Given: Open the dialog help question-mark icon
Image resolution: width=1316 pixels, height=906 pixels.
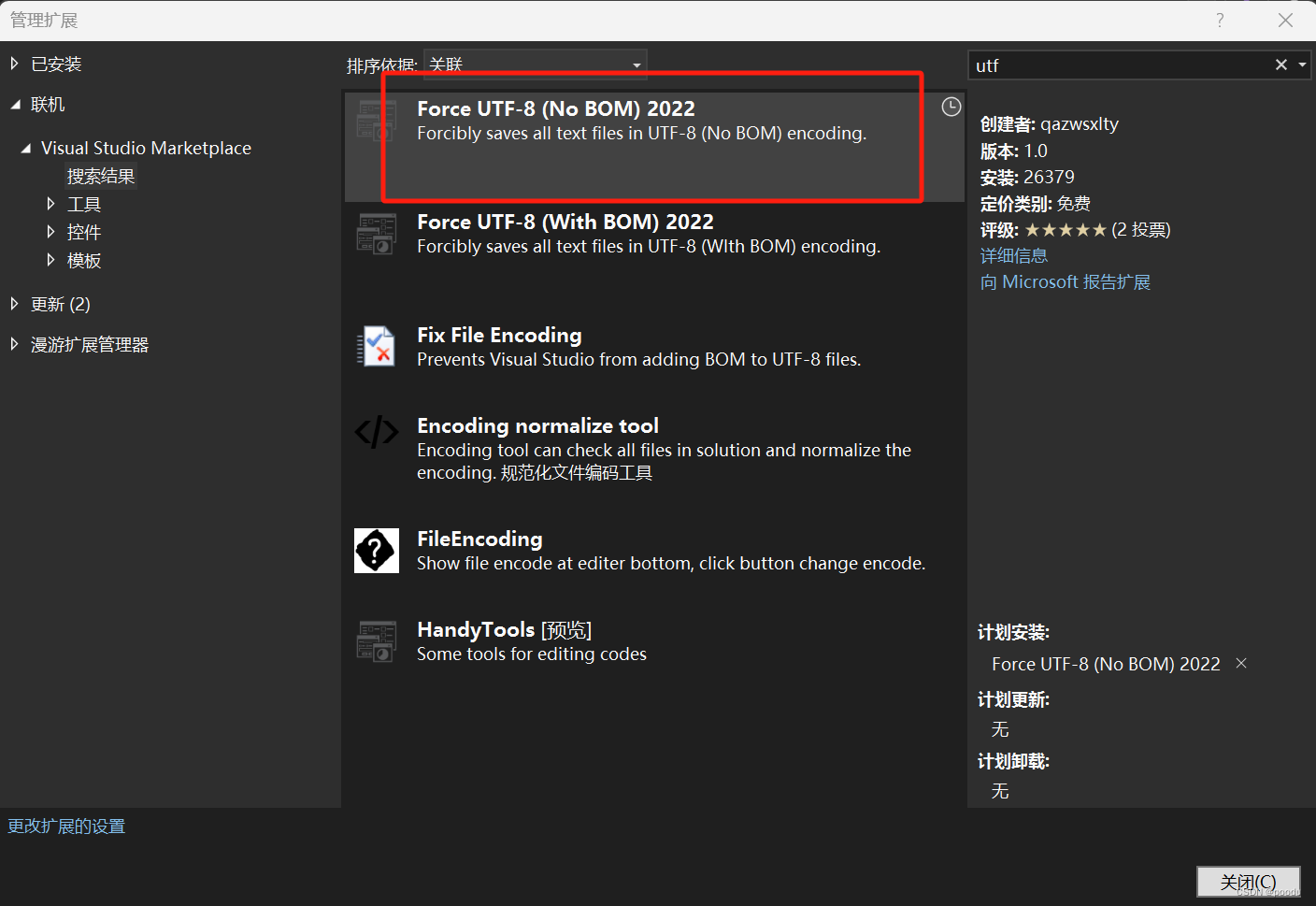Looking at the screenshot, I should 1220,20.
